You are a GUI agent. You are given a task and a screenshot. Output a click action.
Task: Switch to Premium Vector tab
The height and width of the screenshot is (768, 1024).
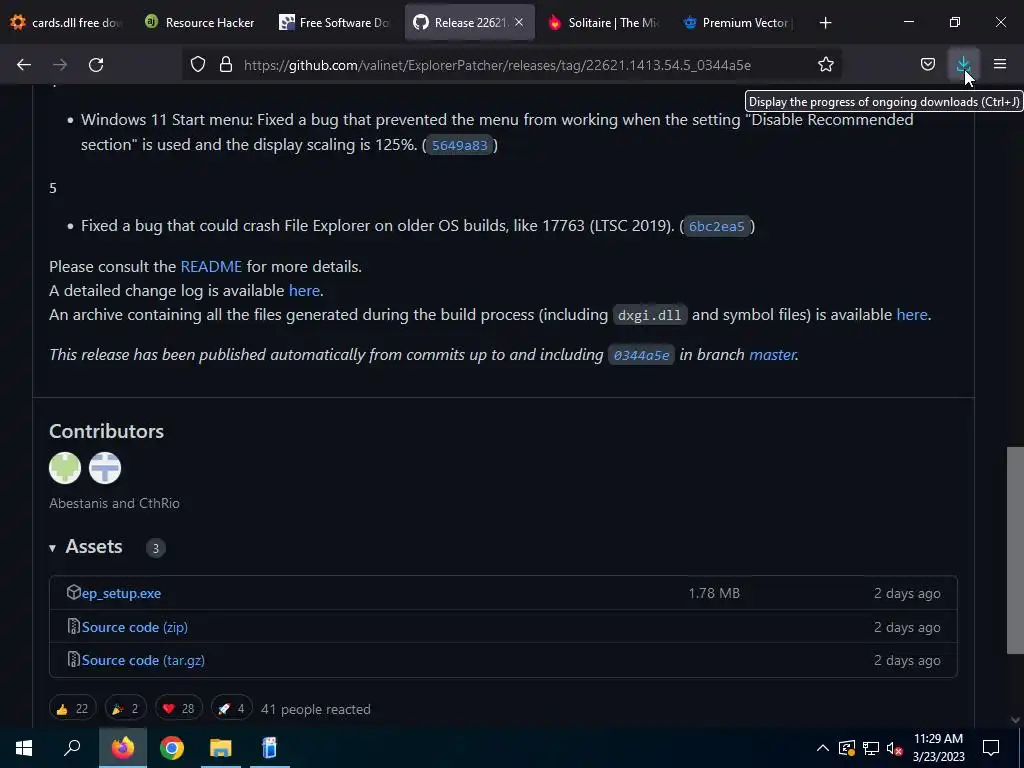(x=738, y=22)
